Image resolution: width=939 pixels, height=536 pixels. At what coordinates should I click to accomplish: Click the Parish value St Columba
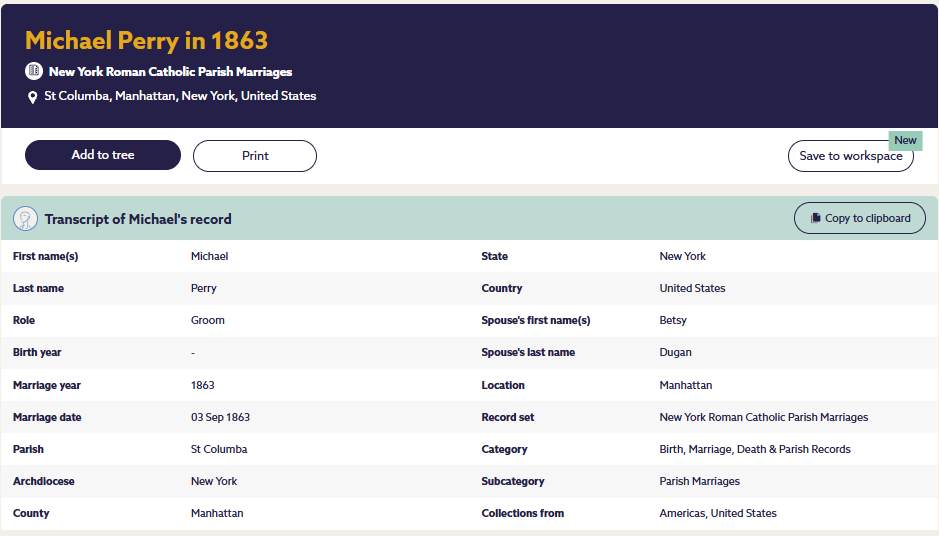pyautogui.click(x=219, y=449)
